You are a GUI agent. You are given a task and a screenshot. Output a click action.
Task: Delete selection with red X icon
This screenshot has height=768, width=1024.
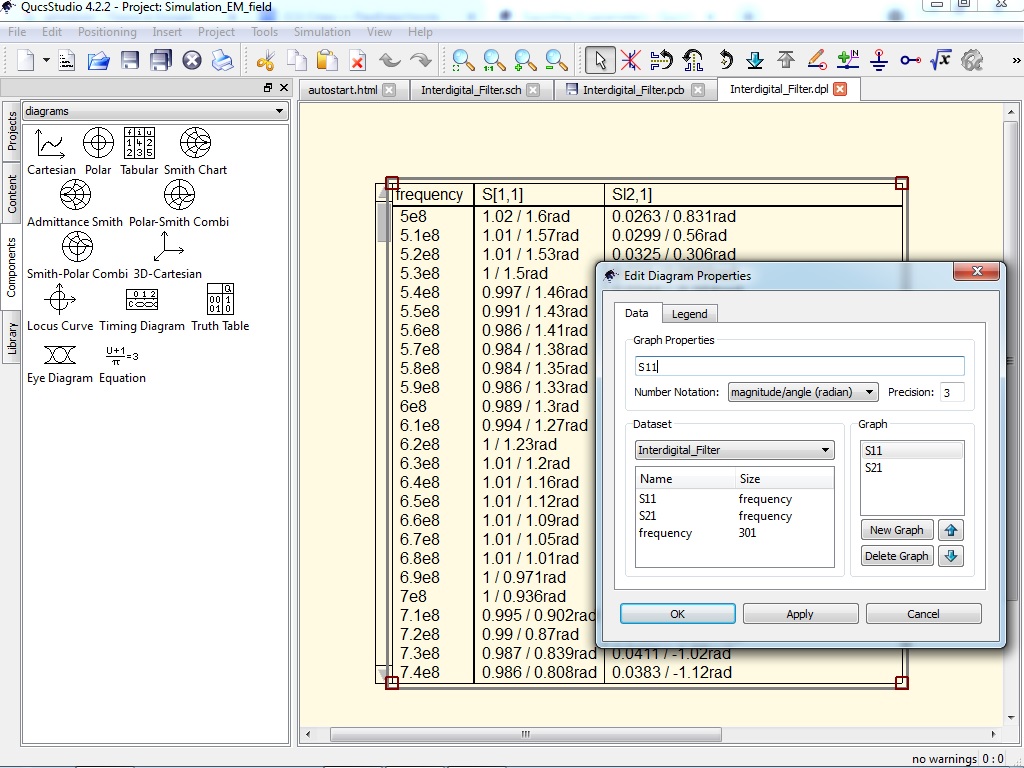pyautogui.click(x=358, y=61)
